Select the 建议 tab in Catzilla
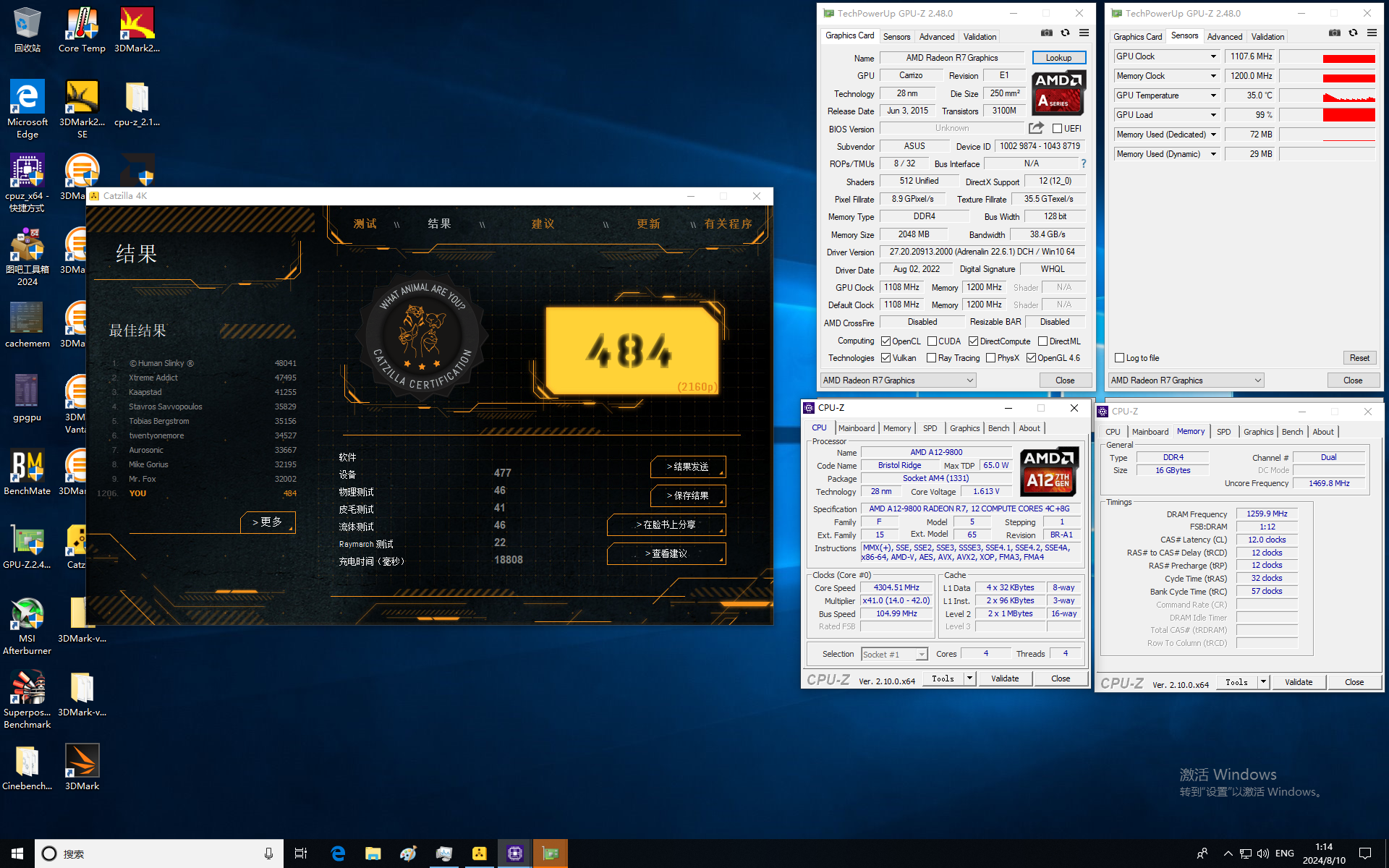Screen dimensions: 1389x868 pos(543,224)
